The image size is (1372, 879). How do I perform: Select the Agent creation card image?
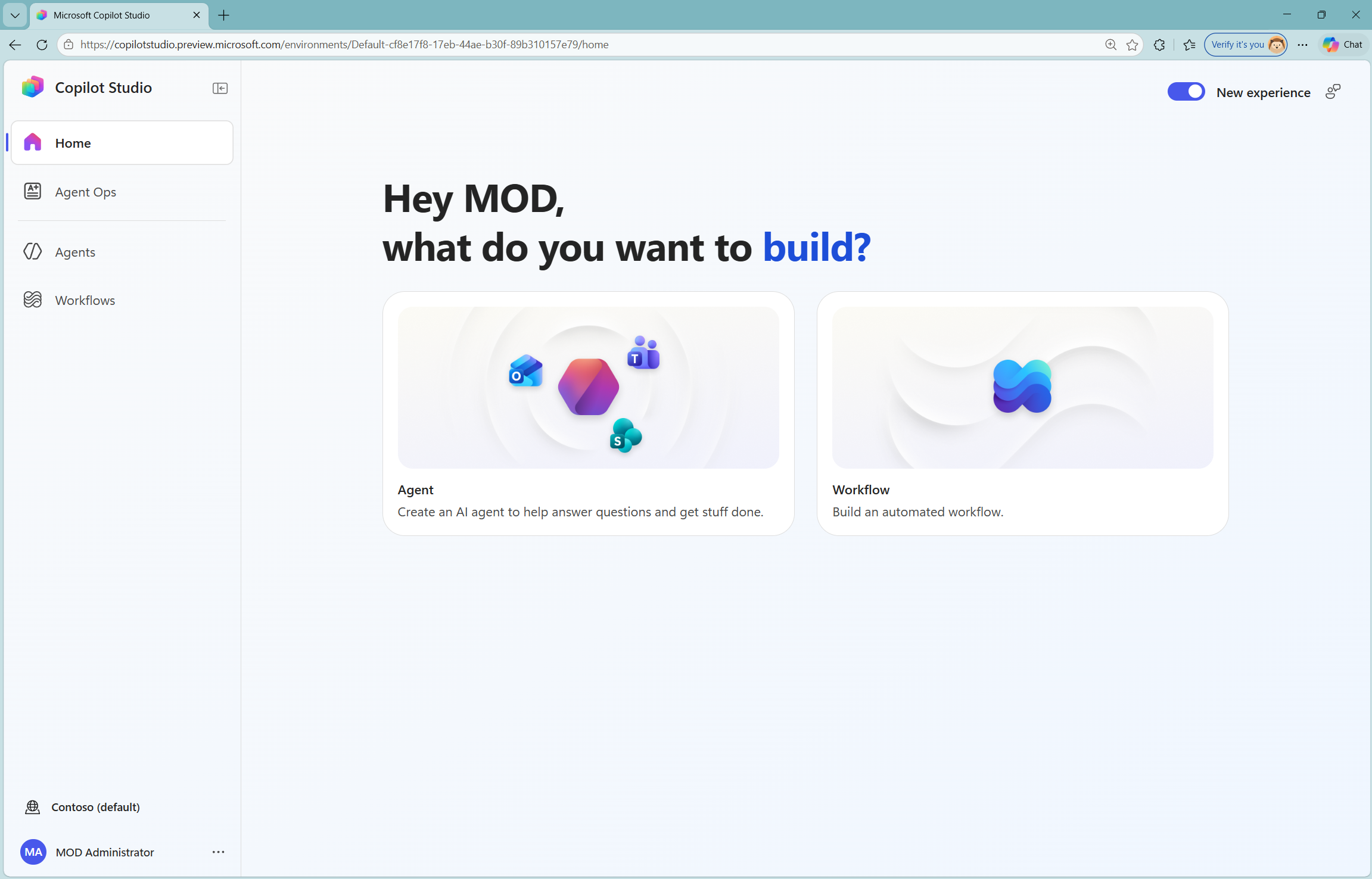588,388
